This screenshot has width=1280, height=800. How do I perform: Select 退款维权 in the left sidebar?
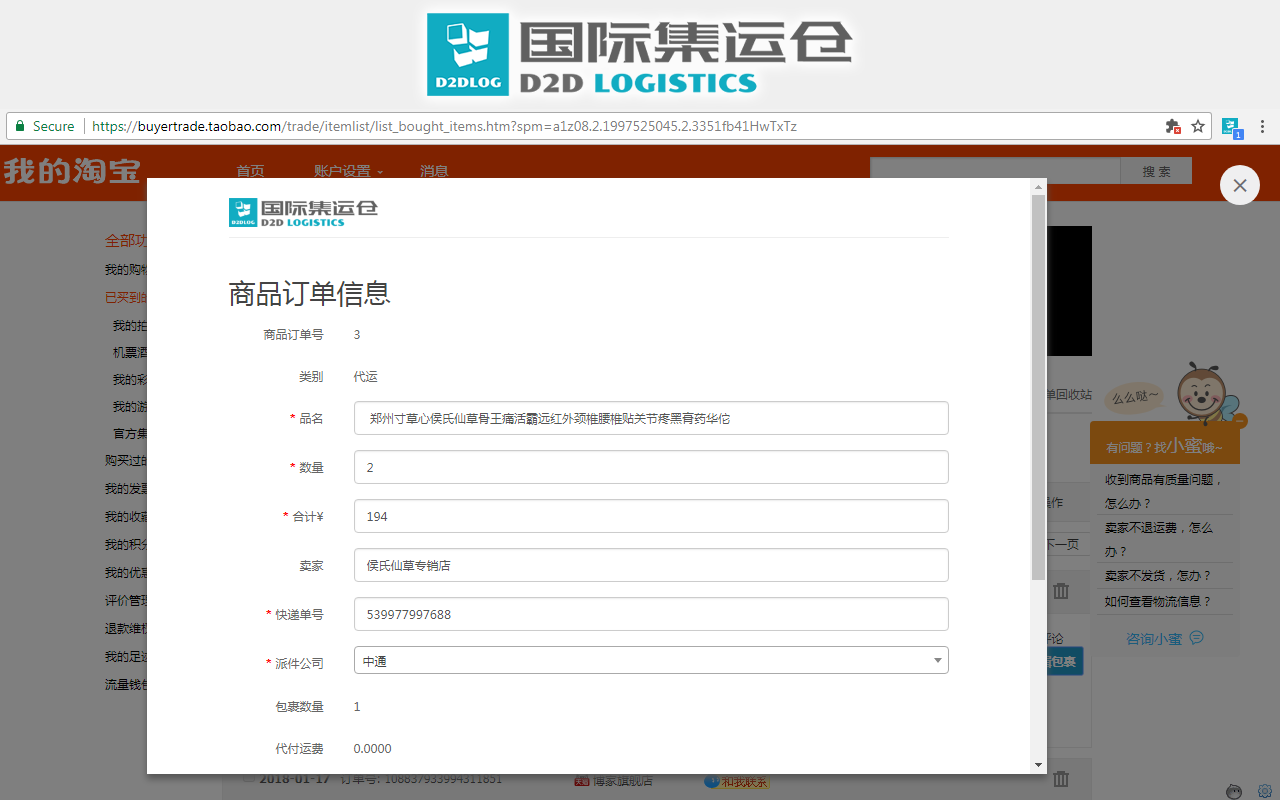(x=126, y=629)
